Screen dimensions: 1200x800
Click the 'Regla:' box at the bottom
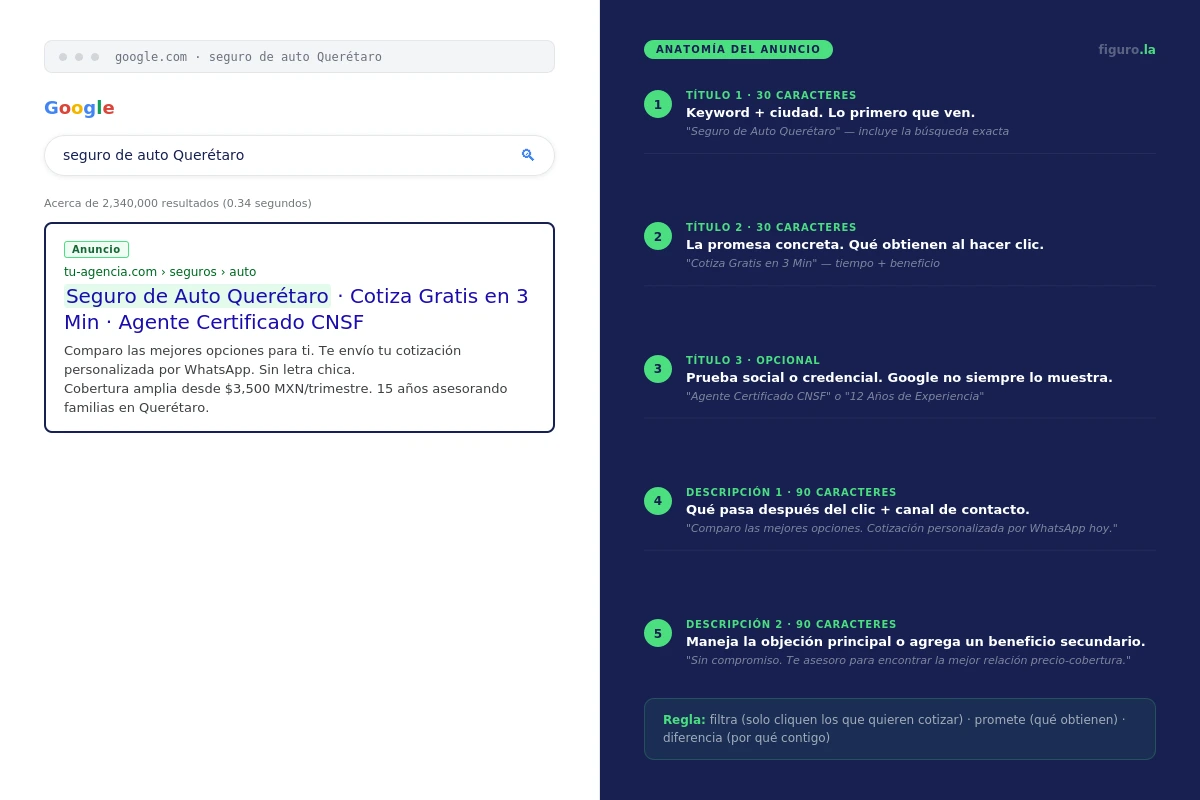pyautogui.click(x=900, y=729)
